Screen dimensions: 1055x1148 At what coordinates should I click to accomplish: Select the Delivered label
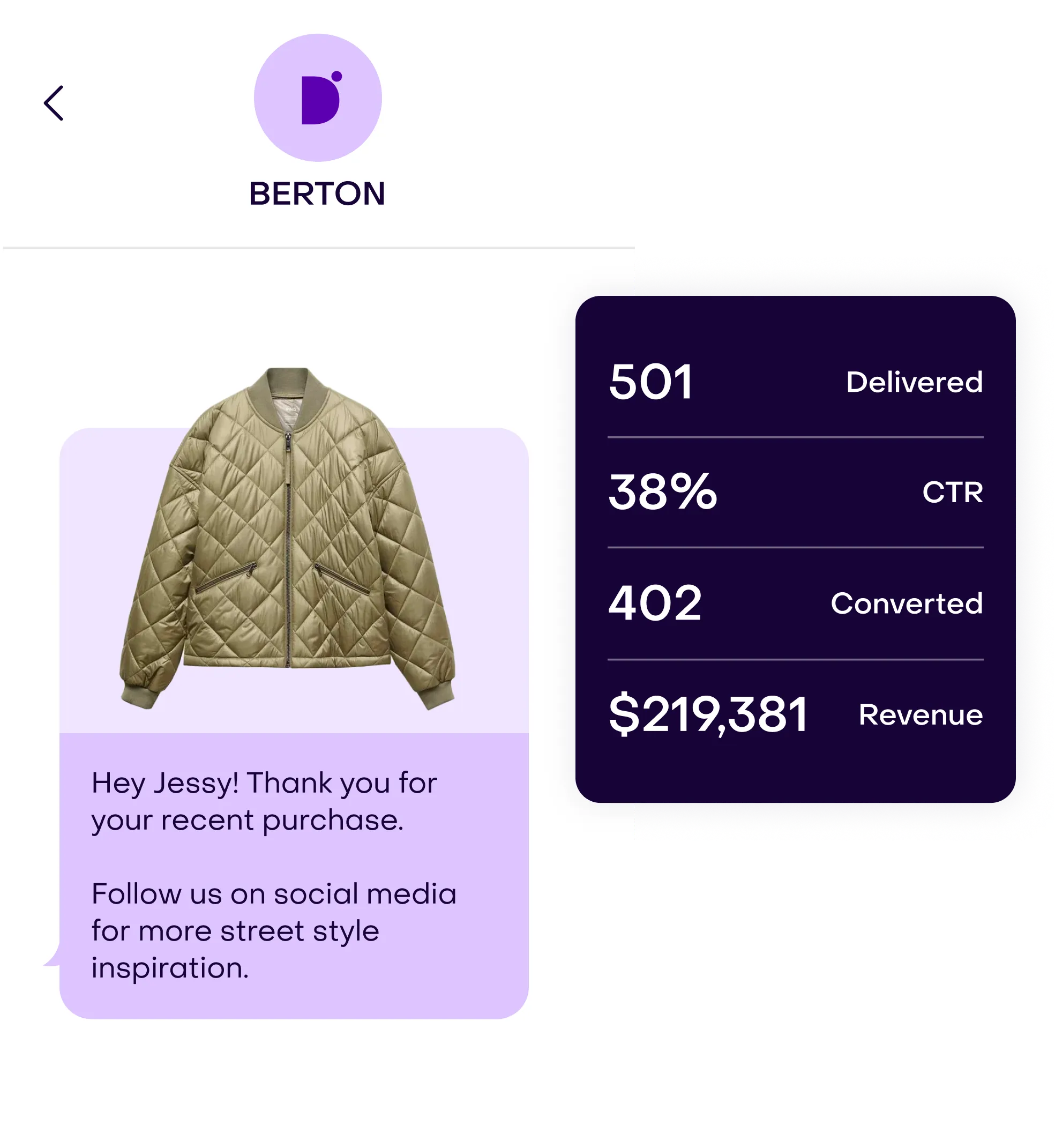(915, 382)
